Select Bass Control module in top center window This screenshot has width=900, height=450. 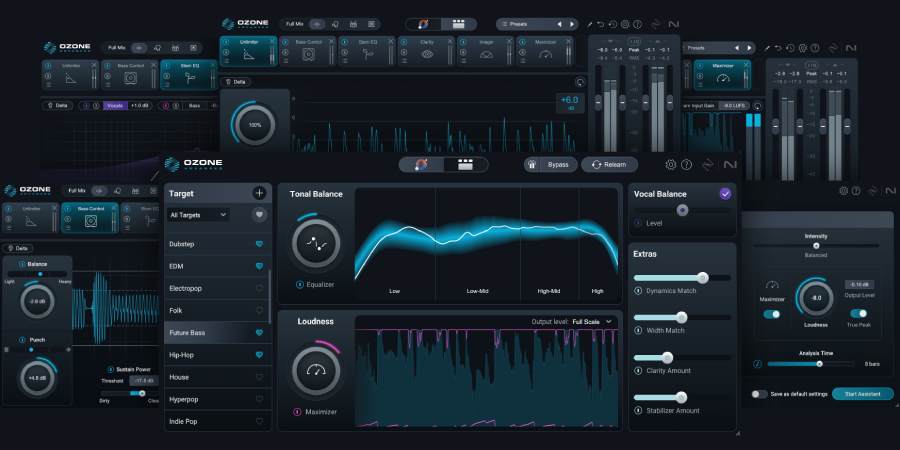(x=308, y=52)
